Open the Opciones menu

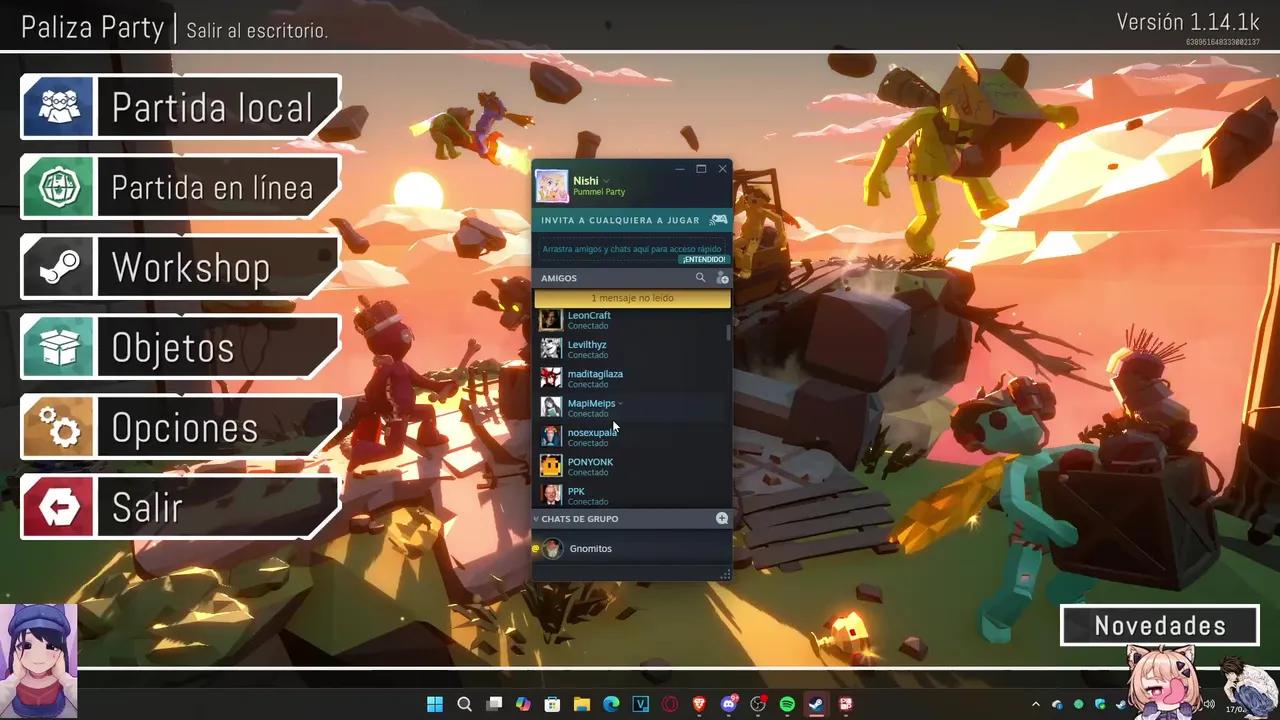click(180, 427)
